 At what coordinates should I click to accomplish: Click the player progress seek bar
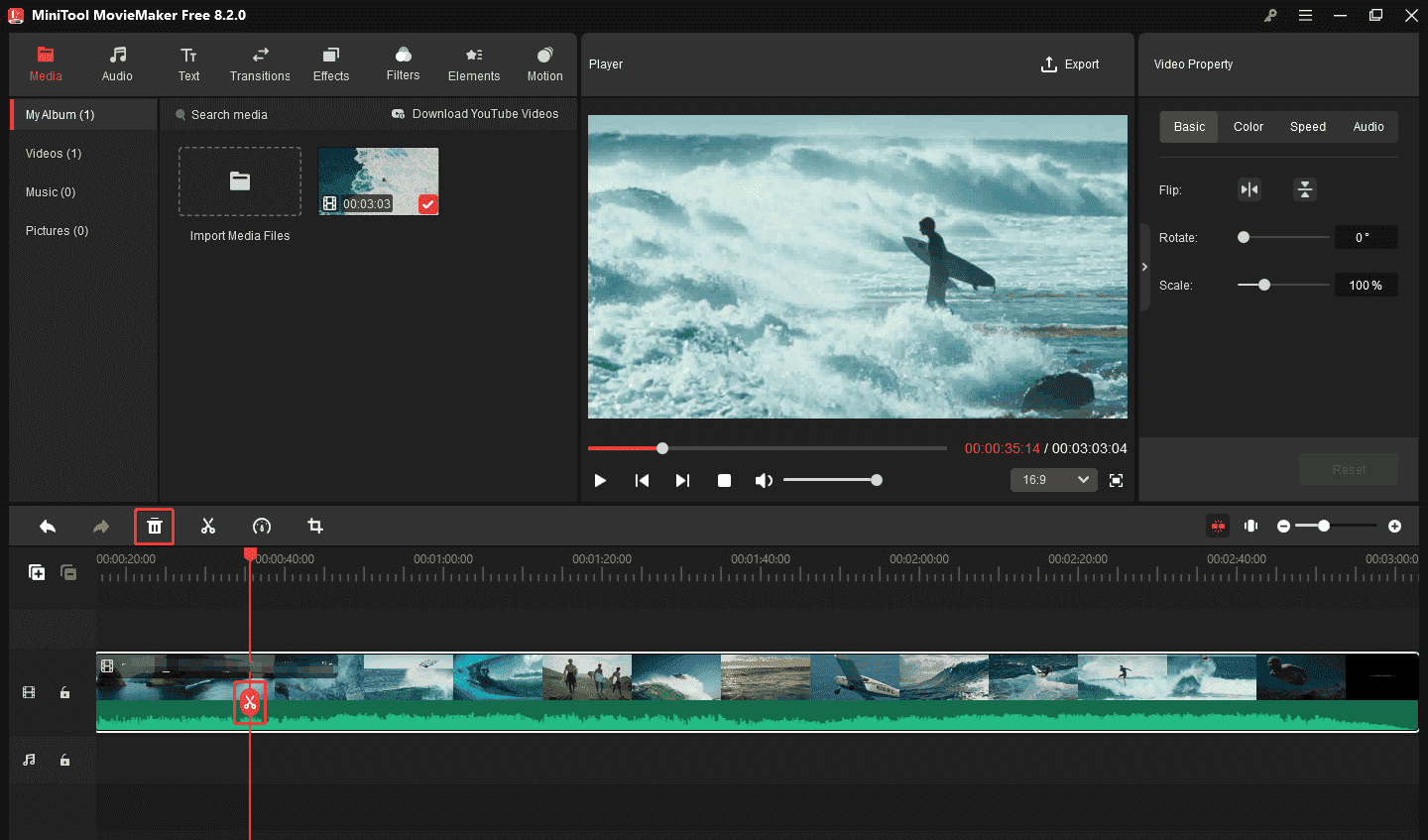[x=768, y=448]
